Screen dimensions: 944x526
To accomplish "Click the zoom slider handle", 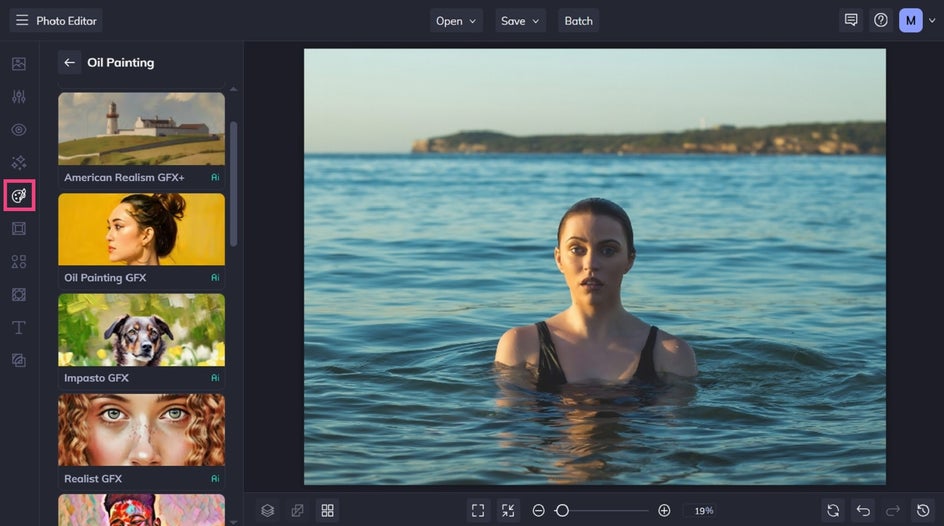I will pos(562,510).
